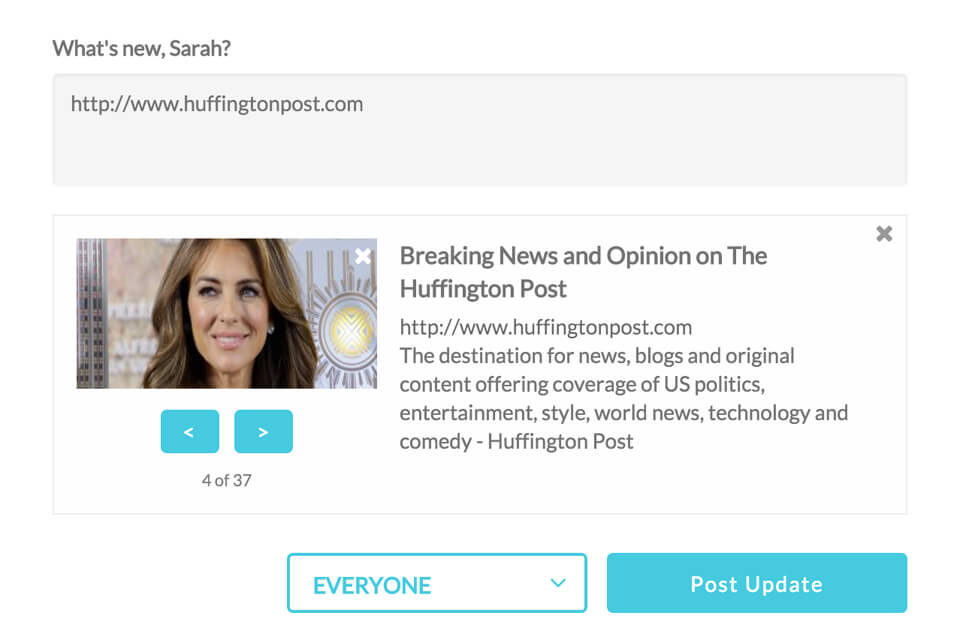This screenshot has width=960, height=640.
Task: Click the huffingtonpost.com URL in preview card
Action: tap(545, 327)
